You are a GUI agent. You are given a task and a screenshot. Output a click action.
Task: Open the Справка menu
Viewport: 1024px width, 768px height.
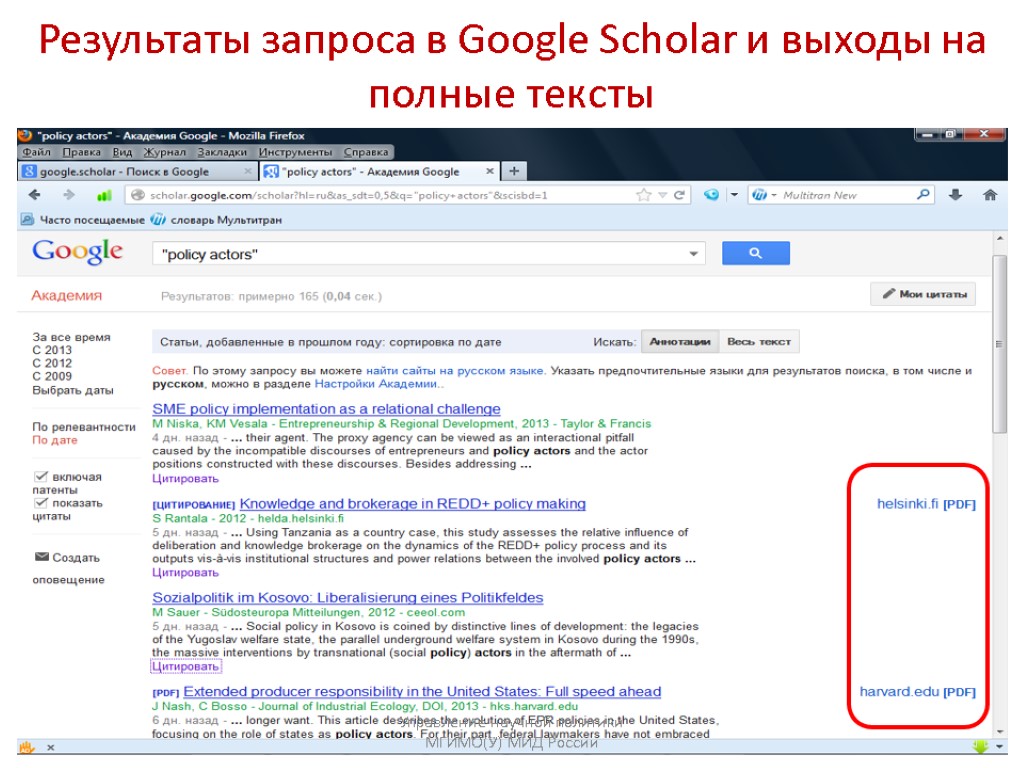pos(366,152)
